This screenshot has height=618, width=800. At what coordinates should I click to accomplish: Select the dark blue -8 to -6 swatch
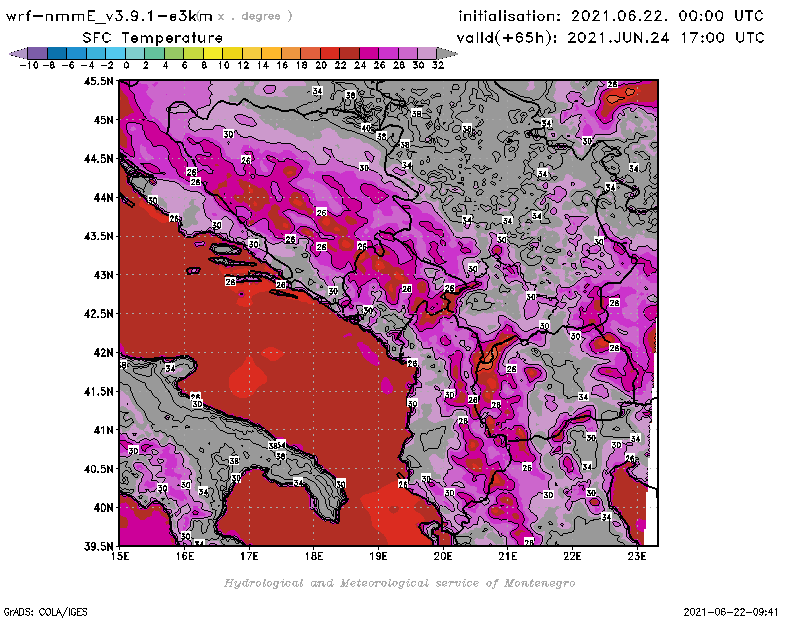57,53
